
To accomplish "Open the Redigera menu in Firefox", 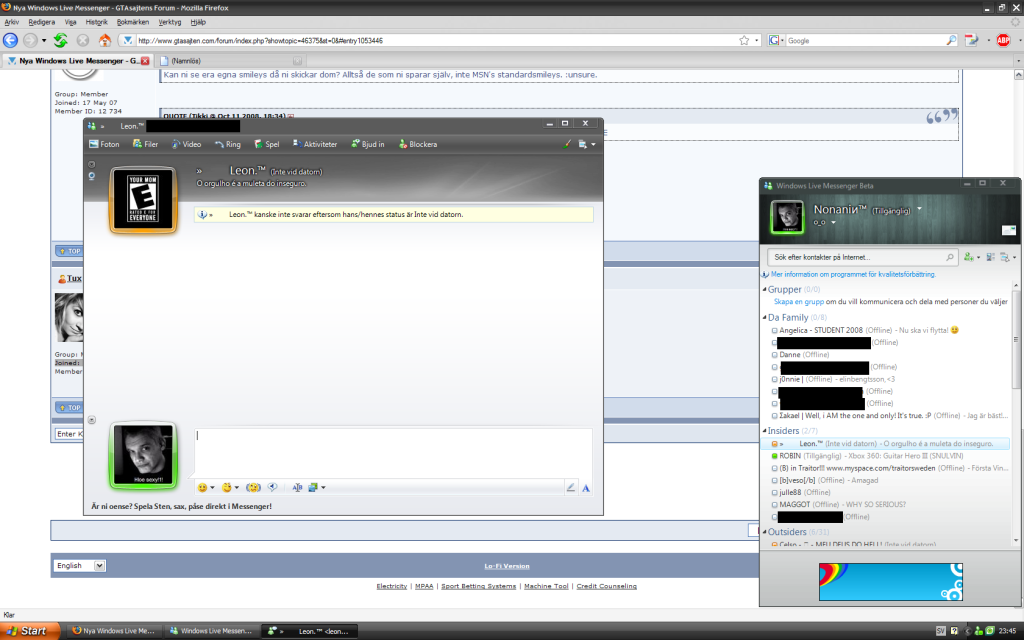I will 42,22.
